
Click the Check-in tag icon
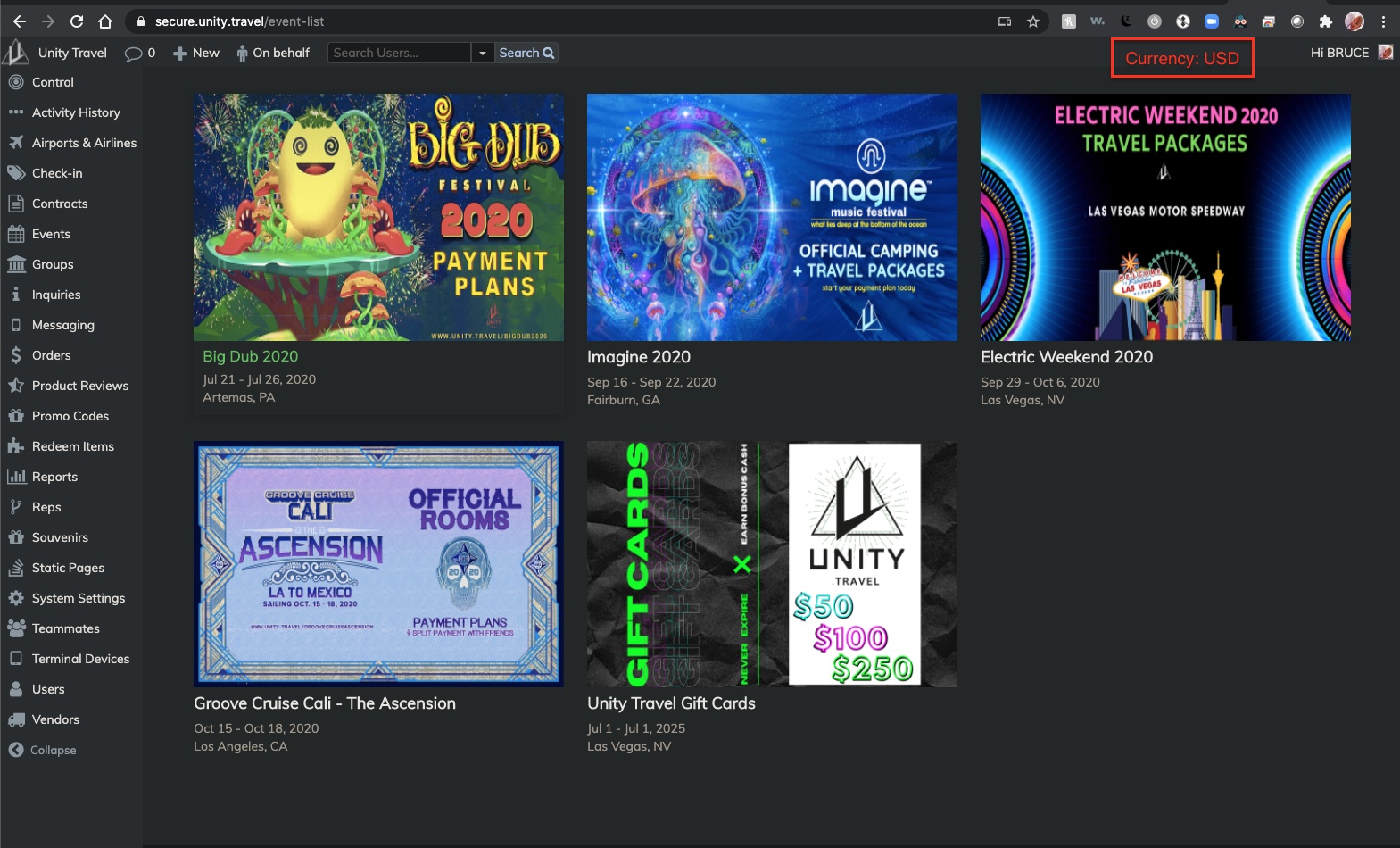[x=16, y=173]
